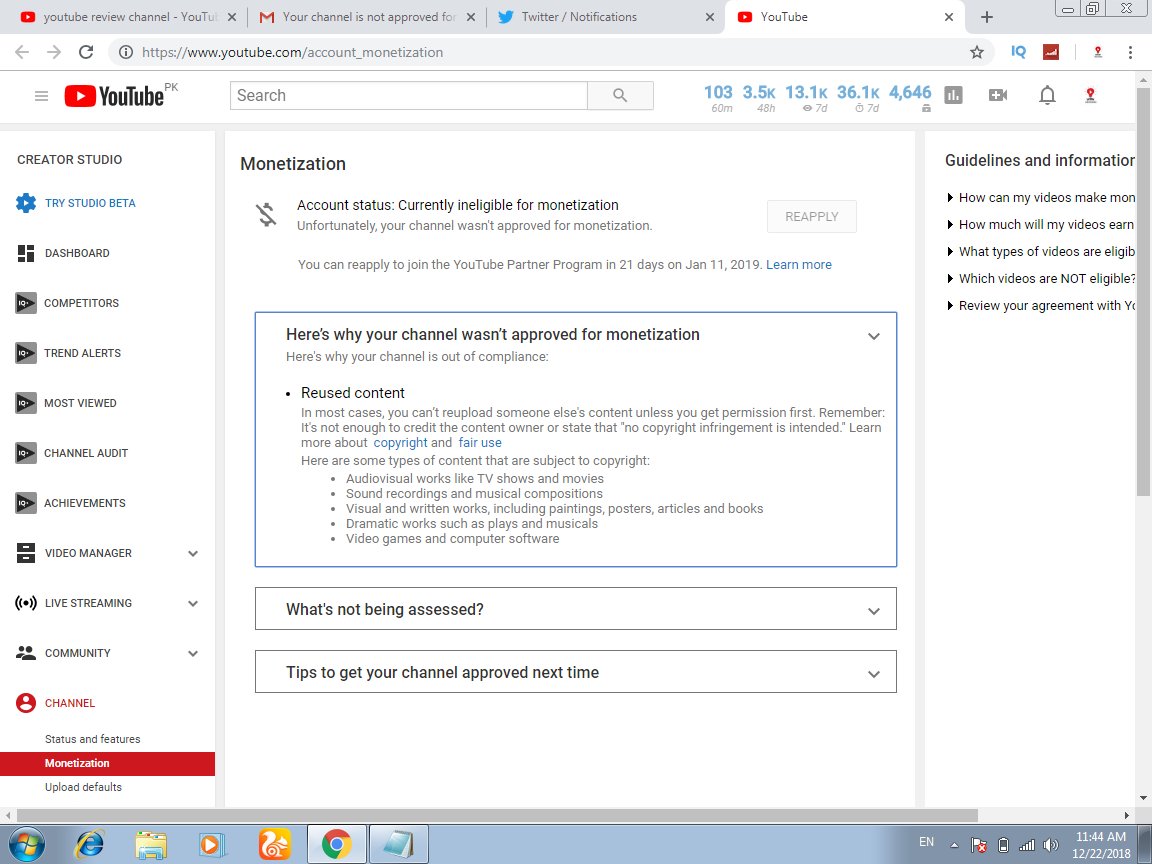Image resolution: width=1152 pixels, height=864 pixels.
Task: Expand How much will my videos earn
Action: click(x=1040, y=225)
